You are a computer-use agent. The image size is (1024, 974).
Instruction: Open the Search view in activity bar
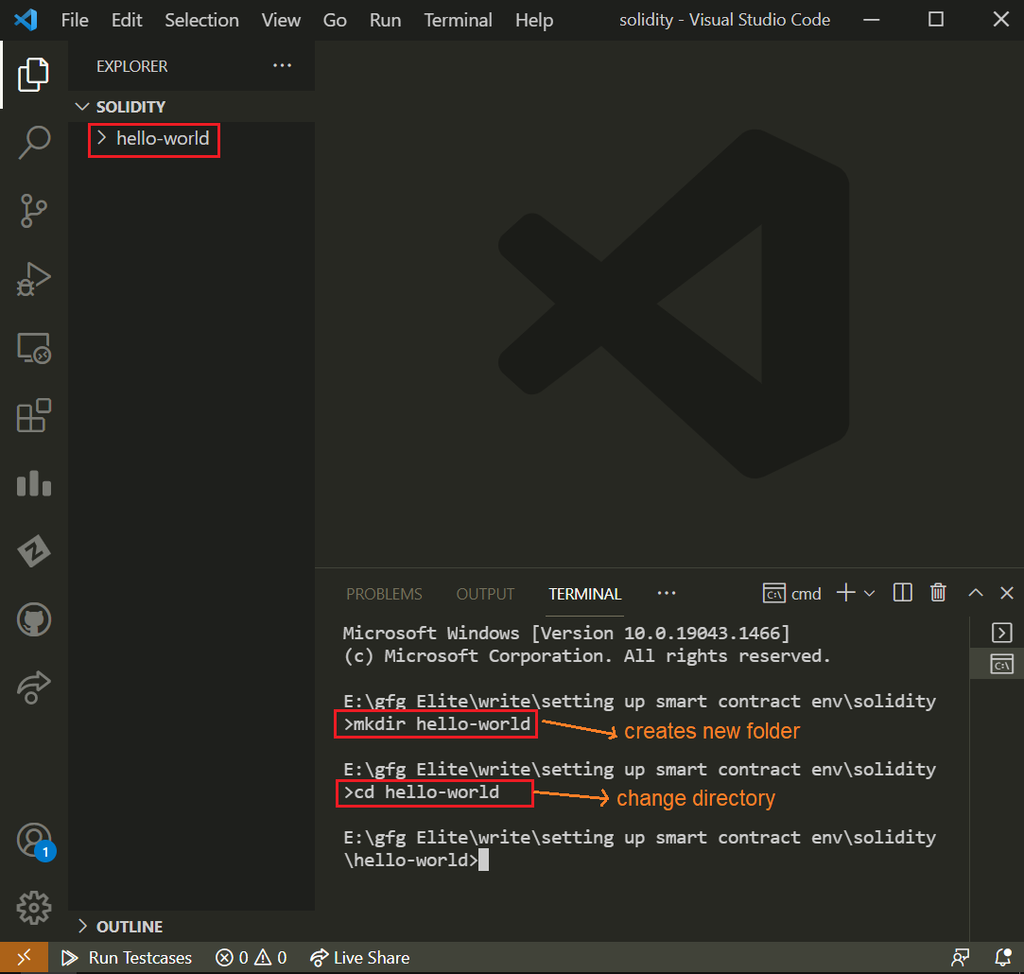pos(34,142)
